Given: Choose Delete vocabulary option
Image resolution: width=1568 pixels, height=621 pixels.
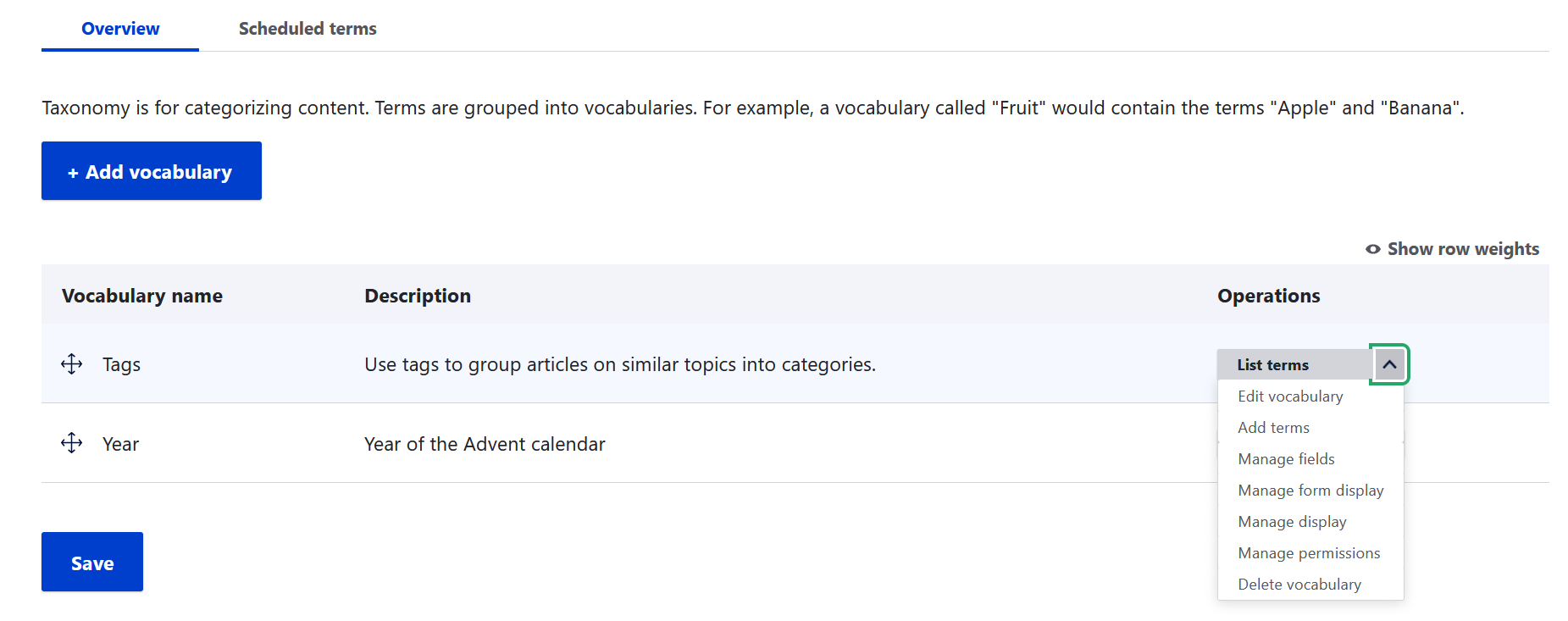Looking at the screenshot, I should coord(1299,585).
